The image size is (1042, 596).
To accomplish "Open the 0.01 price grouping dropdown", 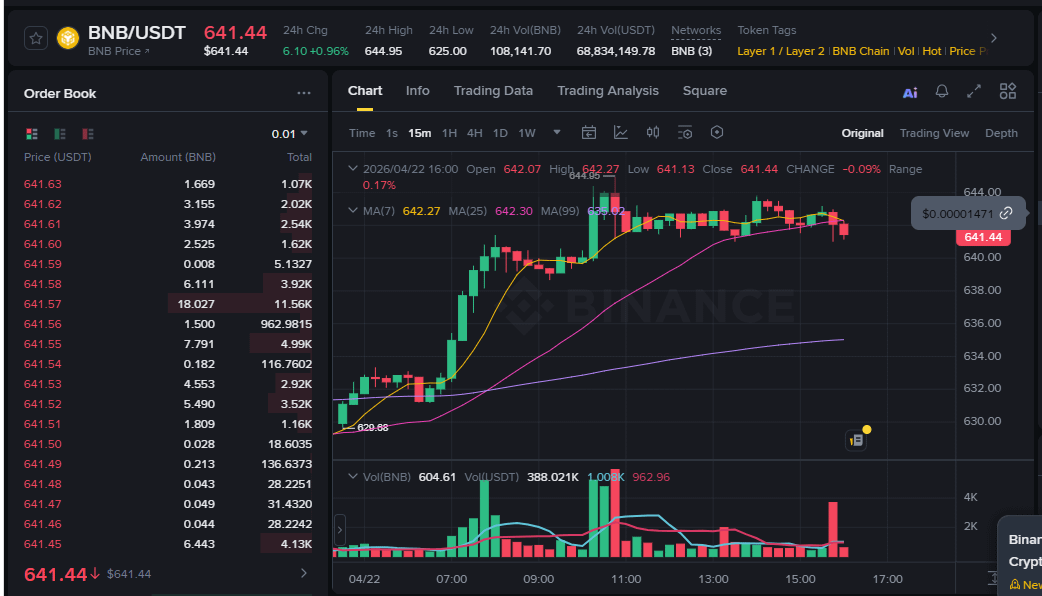I will tap(289, 134).
